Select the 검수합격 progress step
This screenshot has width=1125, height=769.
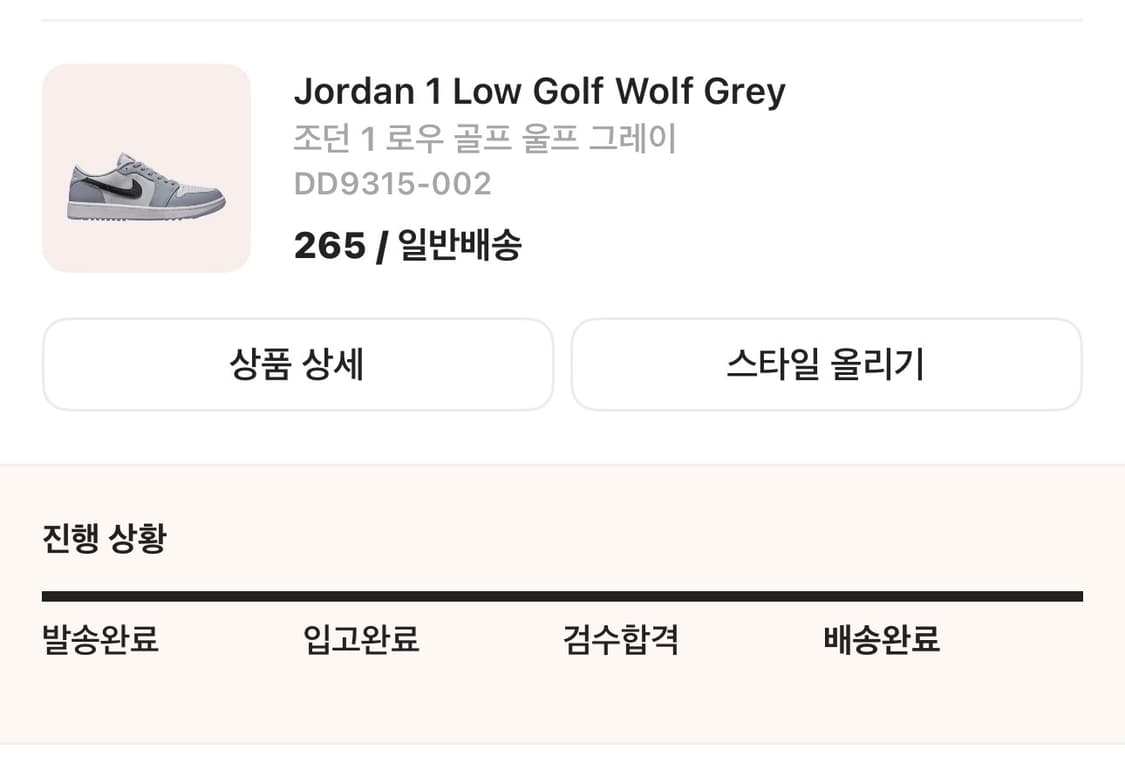point(620,640)
